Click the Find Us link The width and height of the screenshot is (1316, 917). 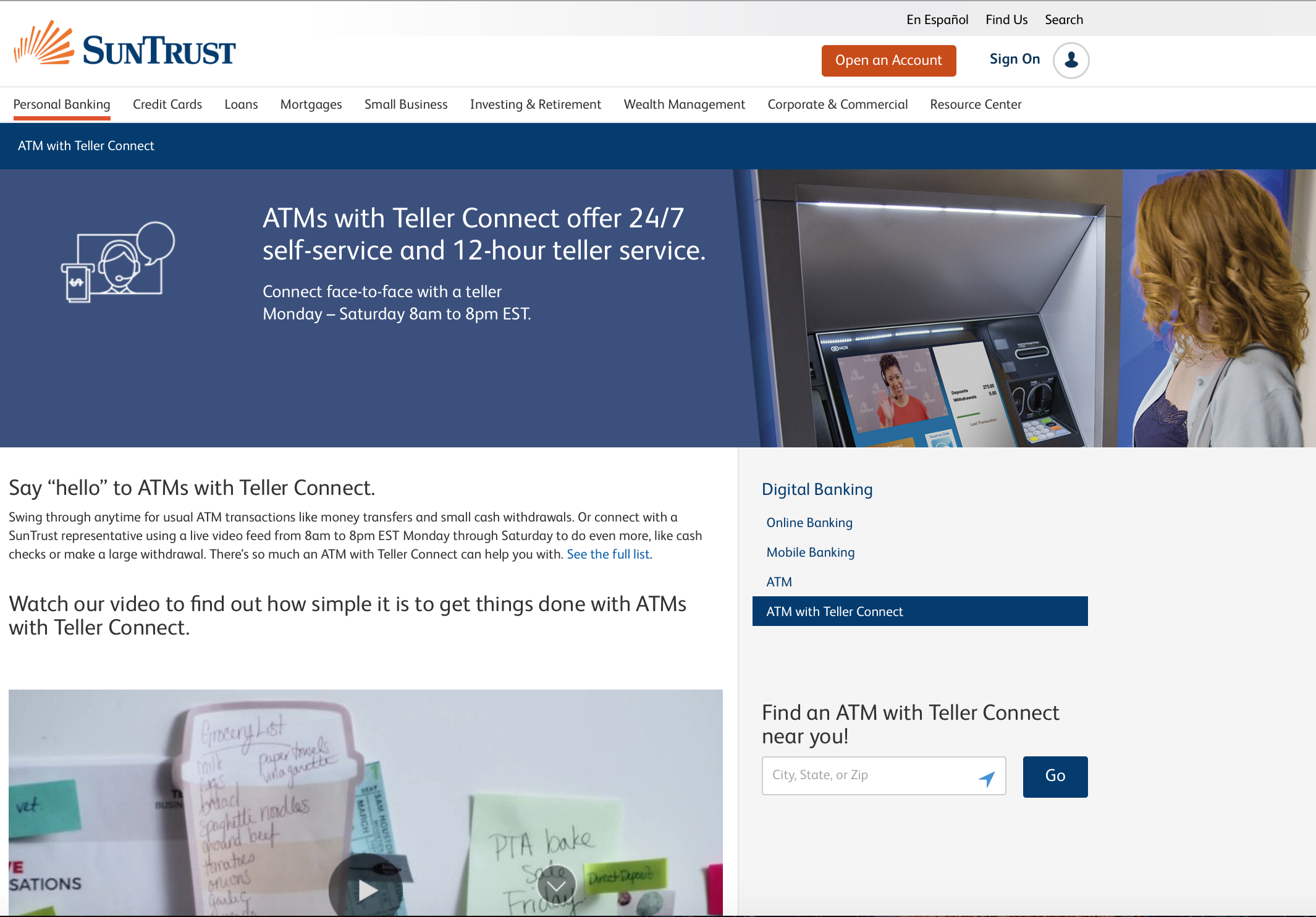pyautogui.click(x=1006, y=20)
